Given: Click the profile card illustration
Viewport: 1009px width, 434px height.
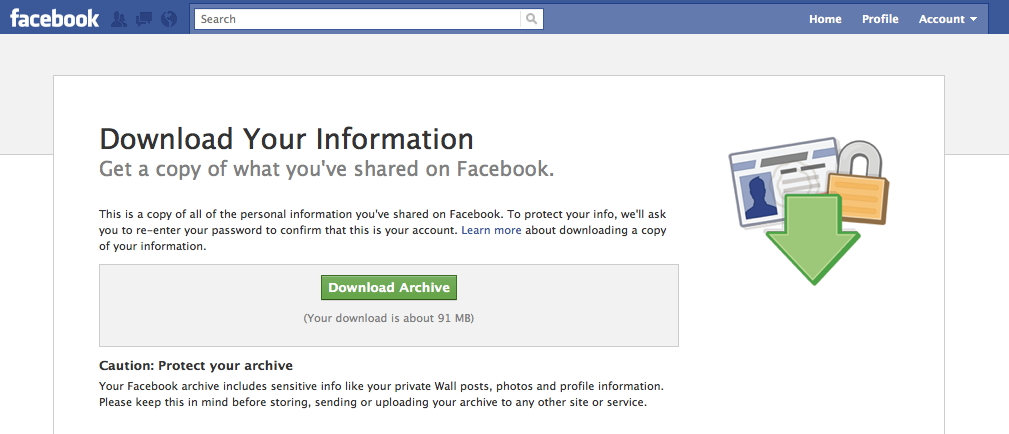Looking at the screenshot, I should pyautogui.click(x=769, y=178).
